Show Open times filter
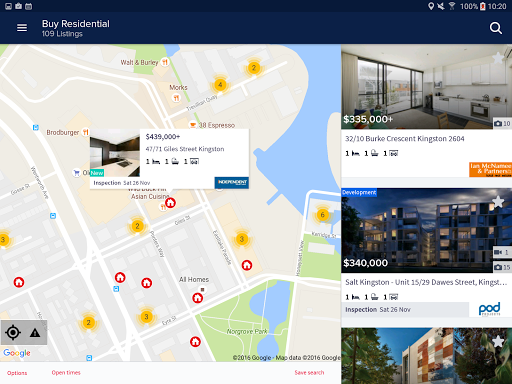The image size is (512, 384). click(66, 373)
